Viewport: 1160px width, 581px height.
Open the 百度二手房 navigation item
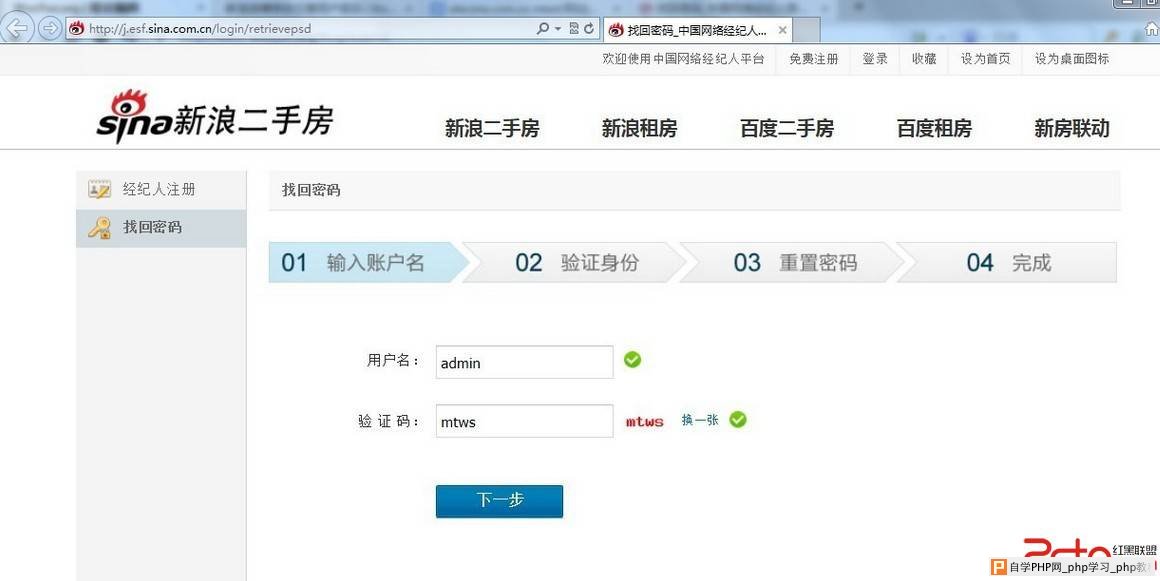pyautogui.click(x=787, y=129)
